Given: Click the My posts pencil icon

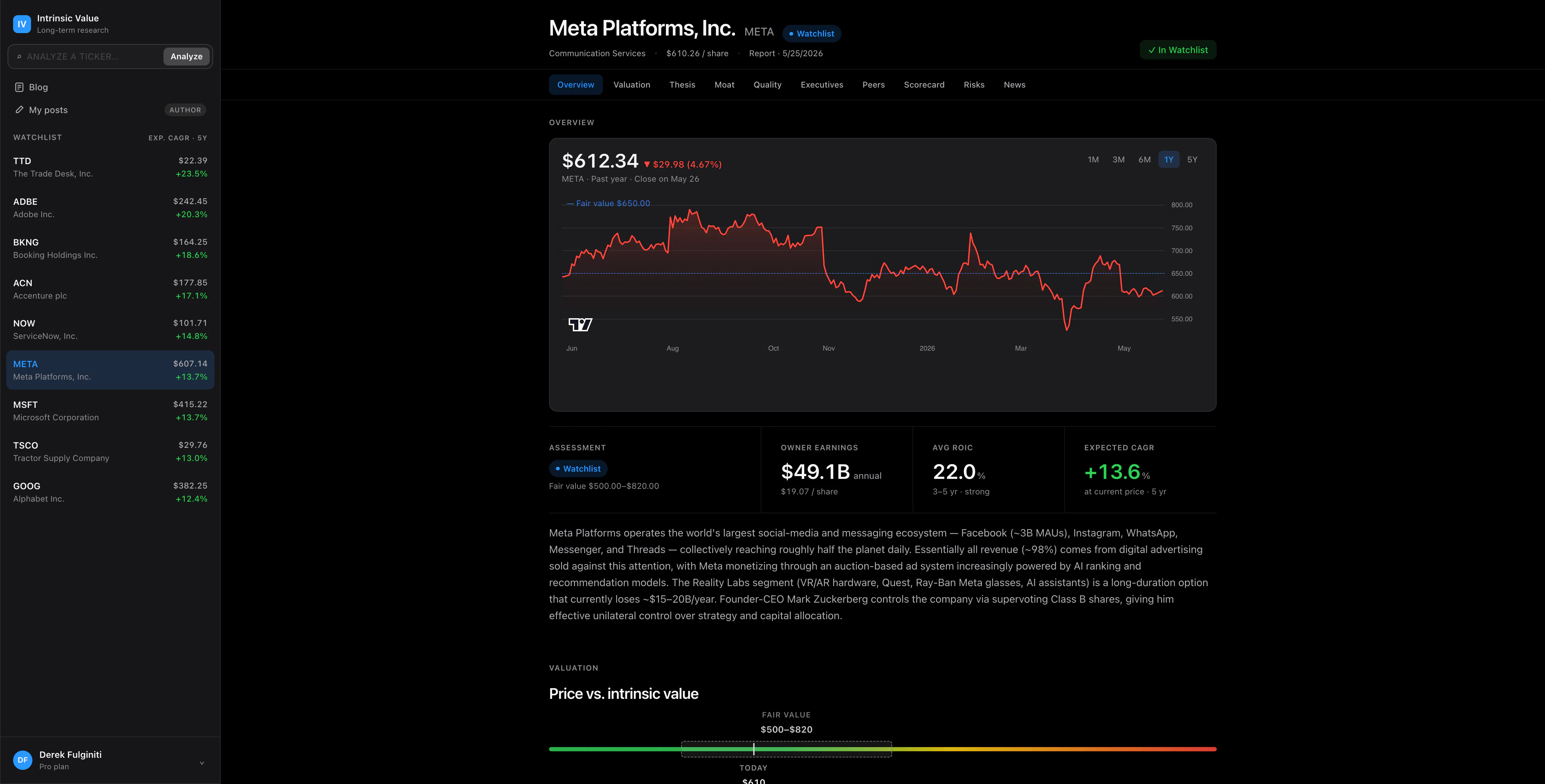Looking at the screenshot, I should [x=19, y=110].
